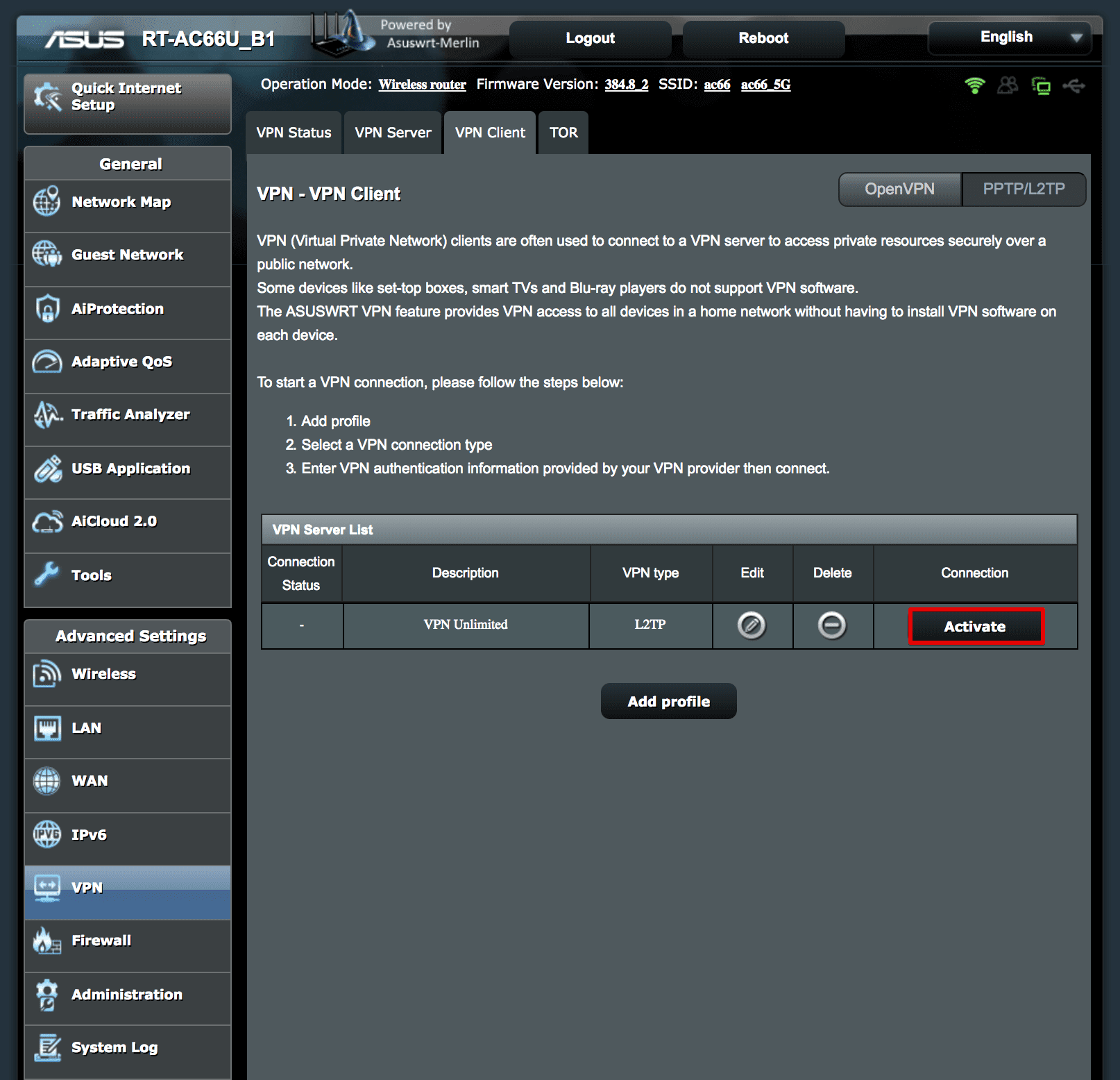Image resolution: width=1120 pixels, height=1080 pixels.
Task: Activate the VPN Unlimited connection
Action: point(975,625)
